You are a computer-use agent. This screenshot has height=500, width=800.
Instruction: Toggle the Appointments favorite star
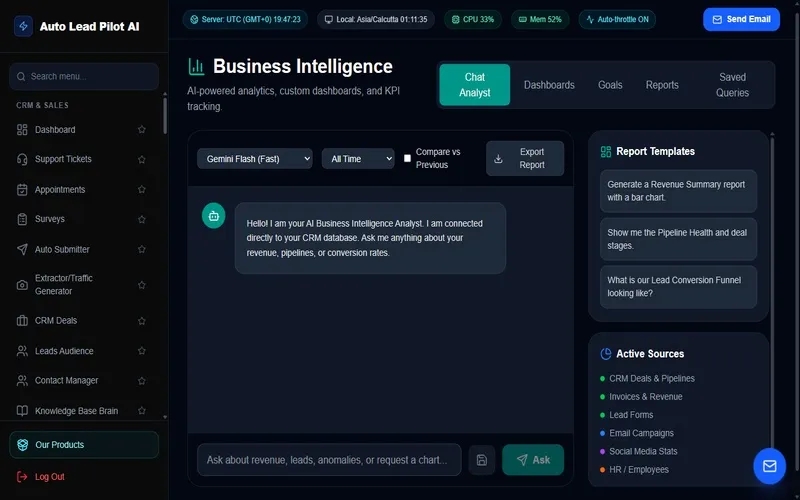142,189
